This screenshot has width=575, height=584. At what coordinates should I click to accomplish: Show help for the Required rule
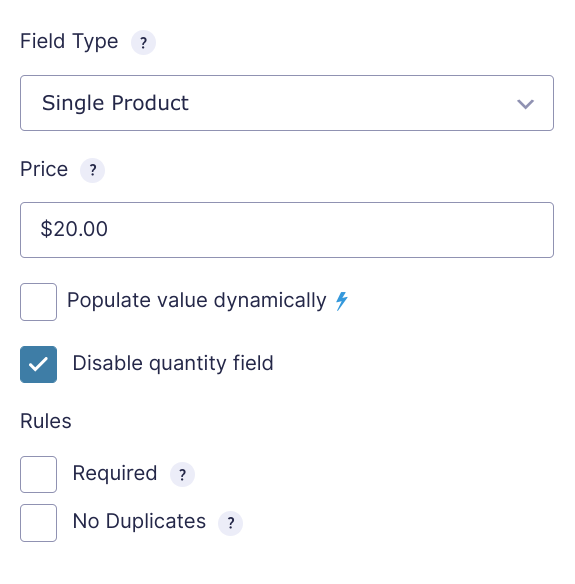click(182, 474)
